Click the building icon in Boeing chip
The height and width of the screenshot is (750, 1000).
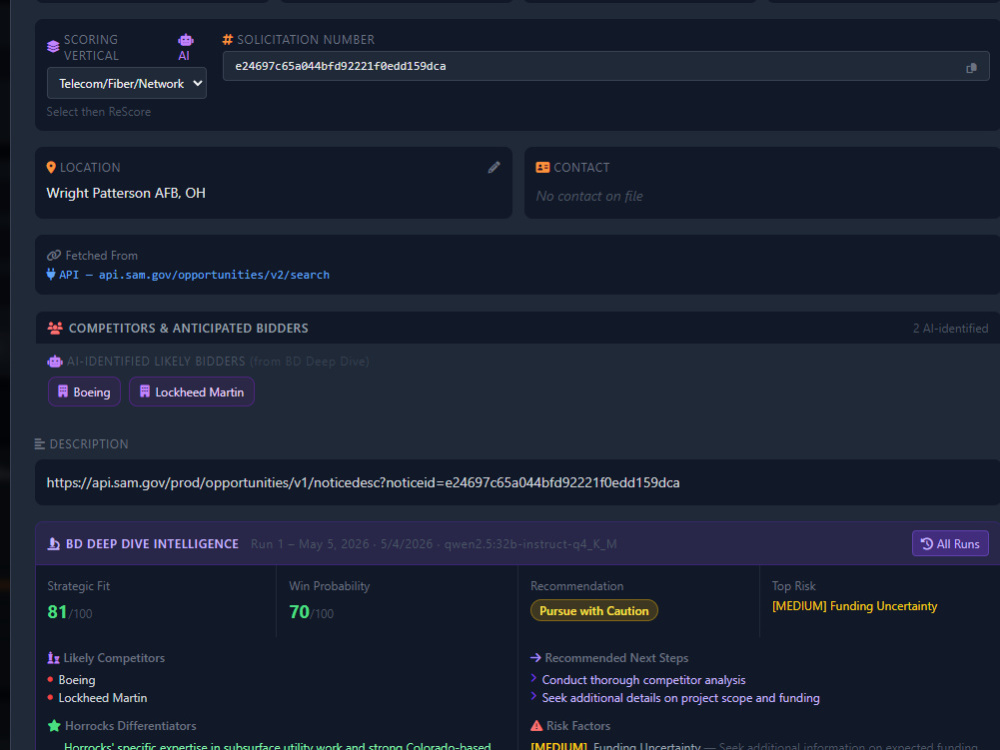pos(62,392)
